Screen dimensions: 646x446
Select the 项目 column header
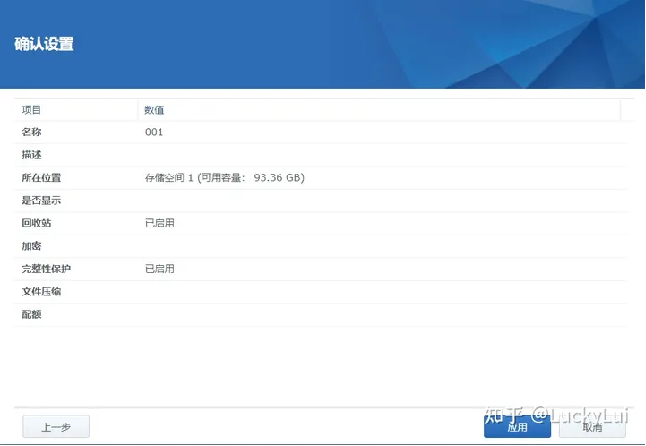(31, 110)
